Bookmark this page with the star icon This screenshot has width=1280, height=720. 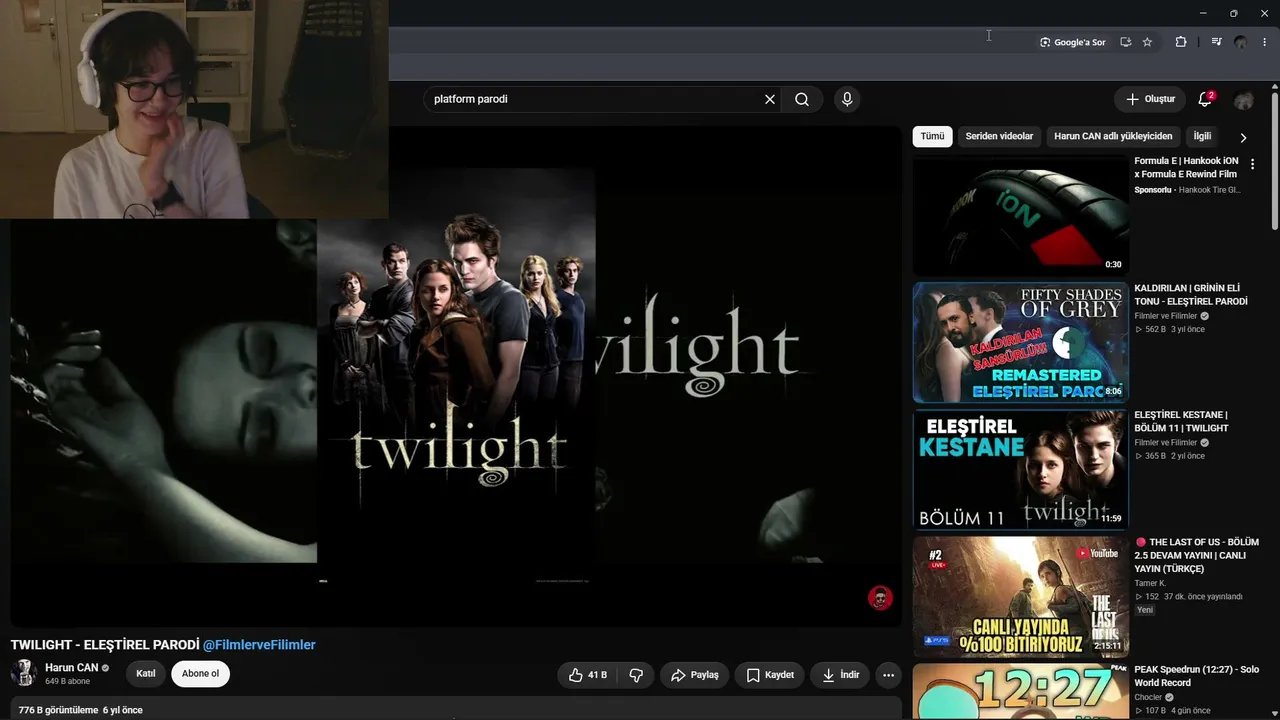click(1147, 42)
